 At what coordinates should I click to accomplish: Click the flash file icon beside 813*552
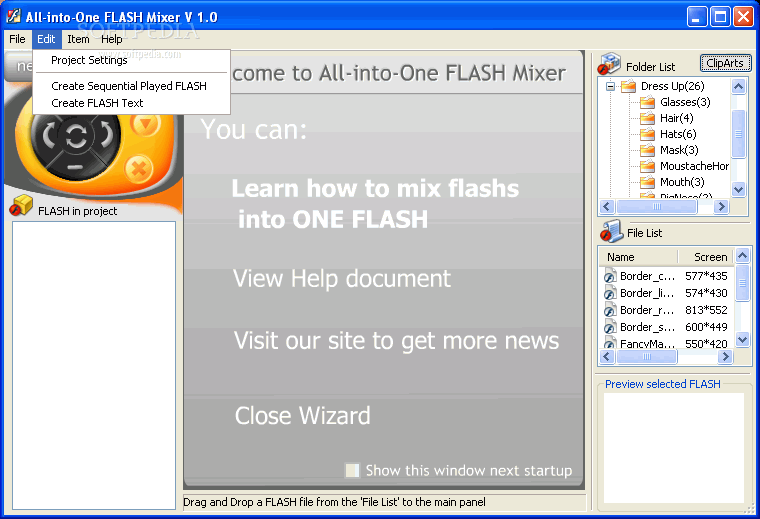coord(610,310)
